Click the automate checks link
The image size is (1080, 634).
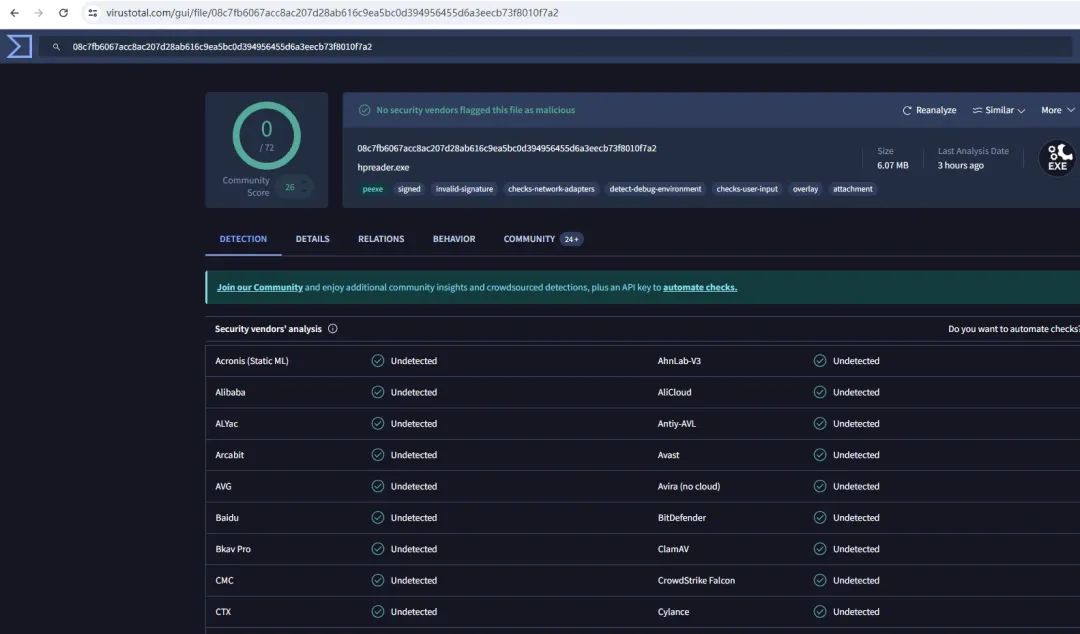tap(700, 287)
